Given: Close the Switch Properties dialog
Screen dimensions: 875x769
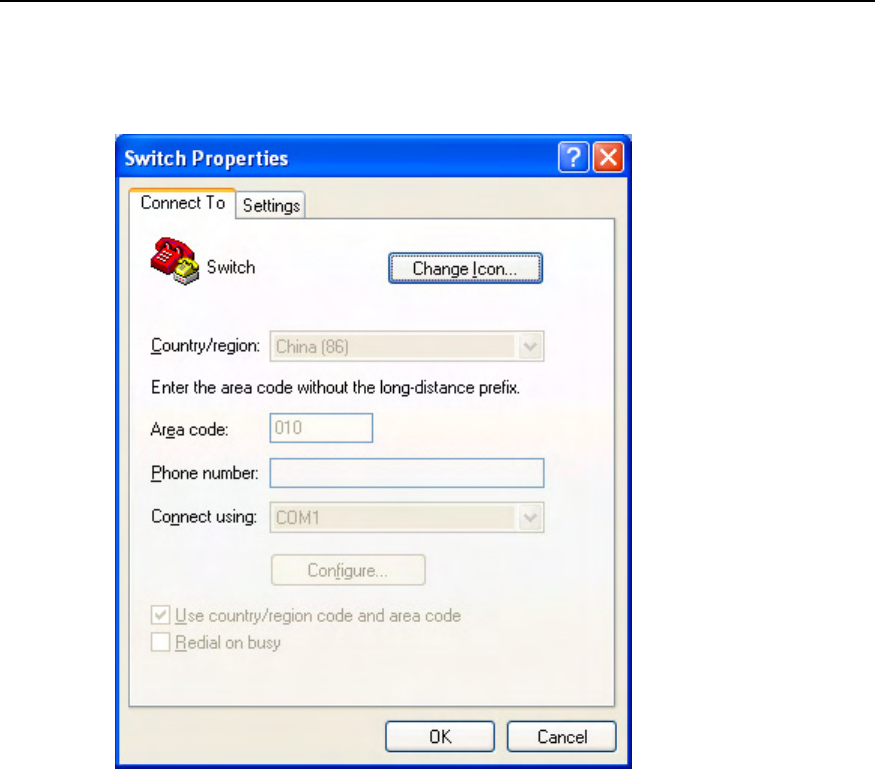Looking at the screenshot, I should (608, 157).
